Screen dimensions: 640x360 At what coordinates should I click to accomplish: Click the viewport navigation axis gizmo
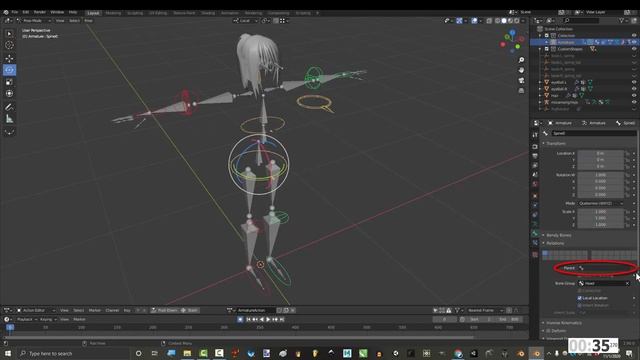[512, 41]
